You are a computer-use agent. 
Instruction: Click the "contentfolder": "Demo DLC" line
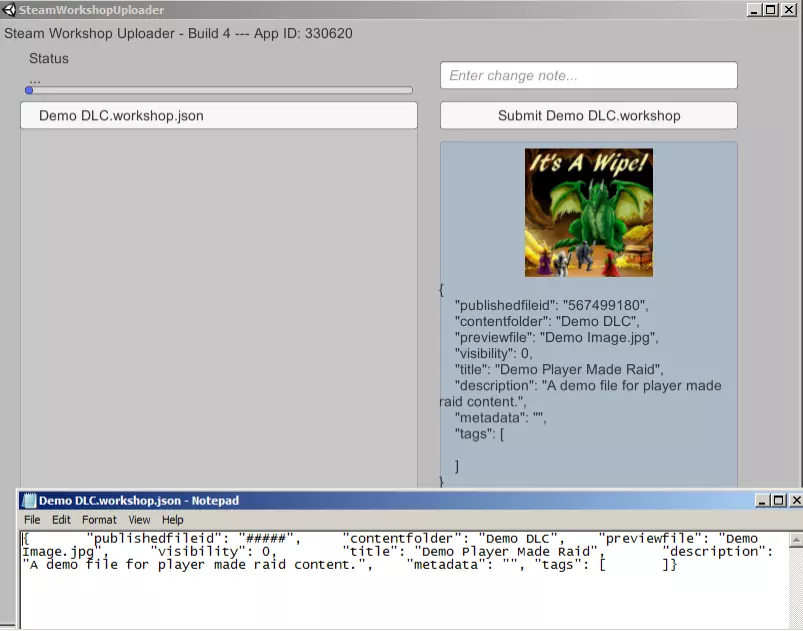(547, 321)
